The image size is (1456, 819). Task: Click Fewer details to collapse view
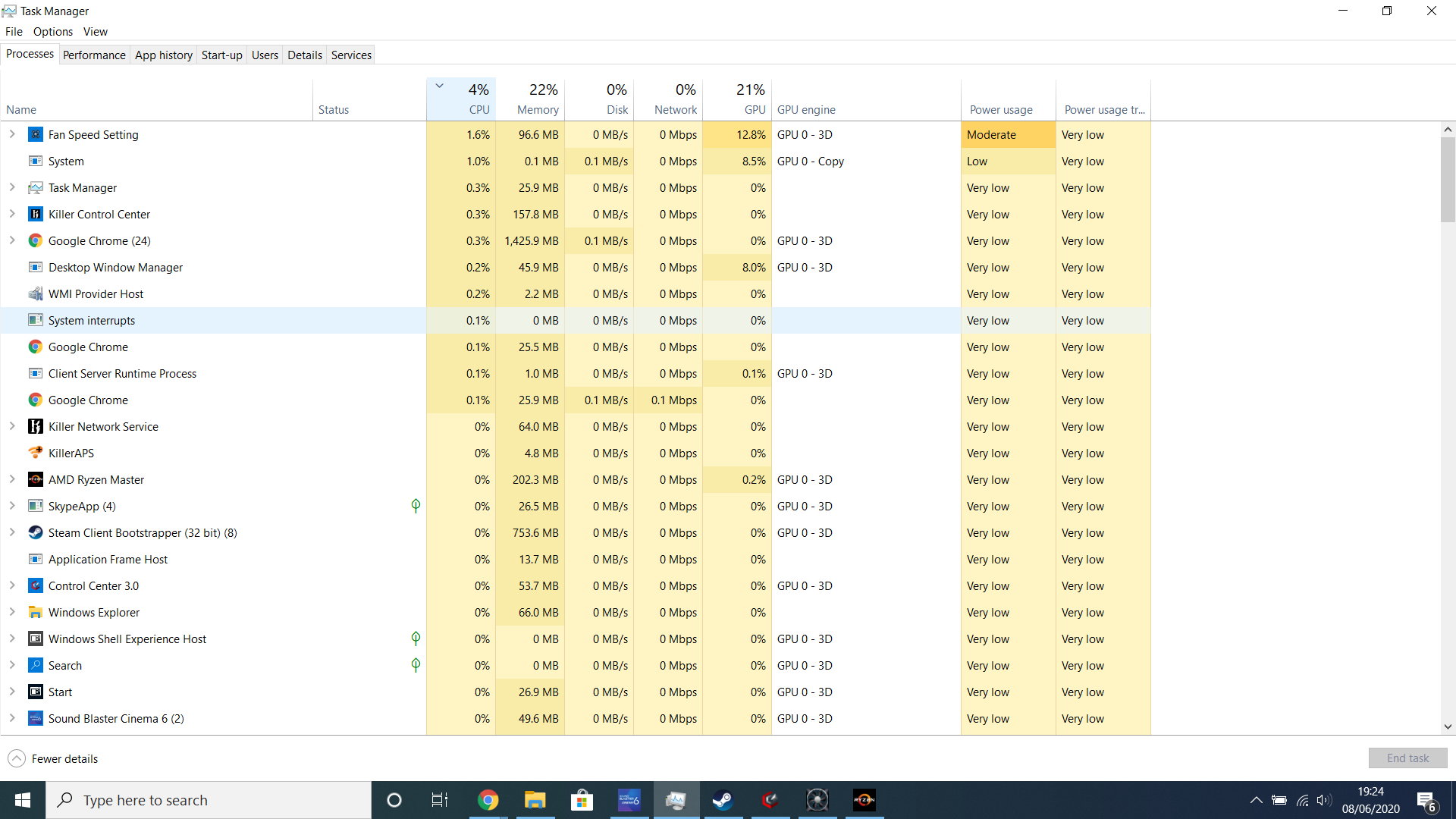[x=53, y=759]
